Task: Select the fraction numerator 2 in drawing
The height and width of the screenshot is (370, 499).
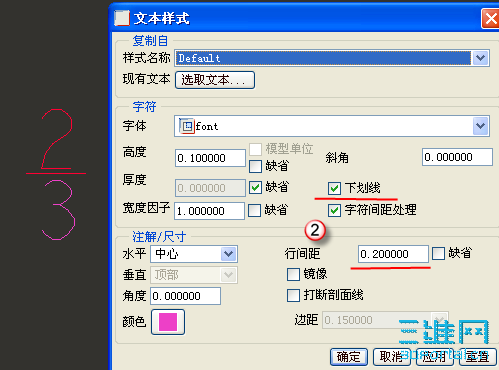Action: pos(57,139)
